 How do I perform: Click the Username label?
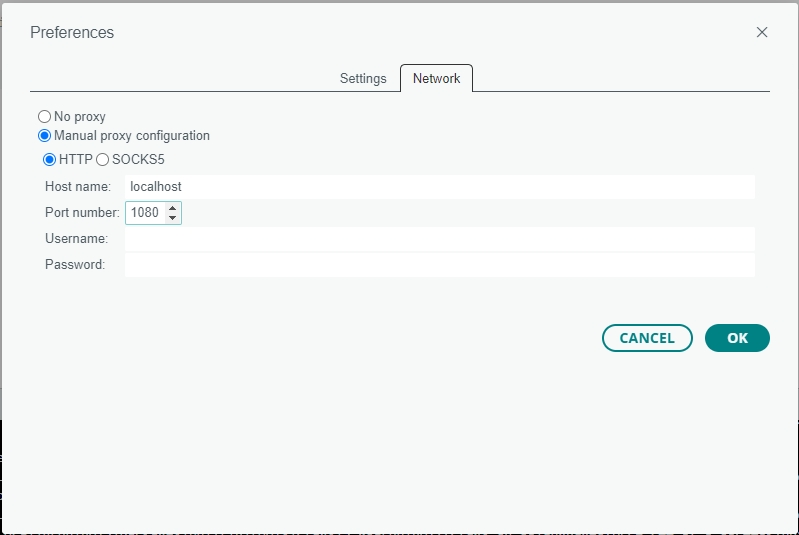tap(76, 238)
